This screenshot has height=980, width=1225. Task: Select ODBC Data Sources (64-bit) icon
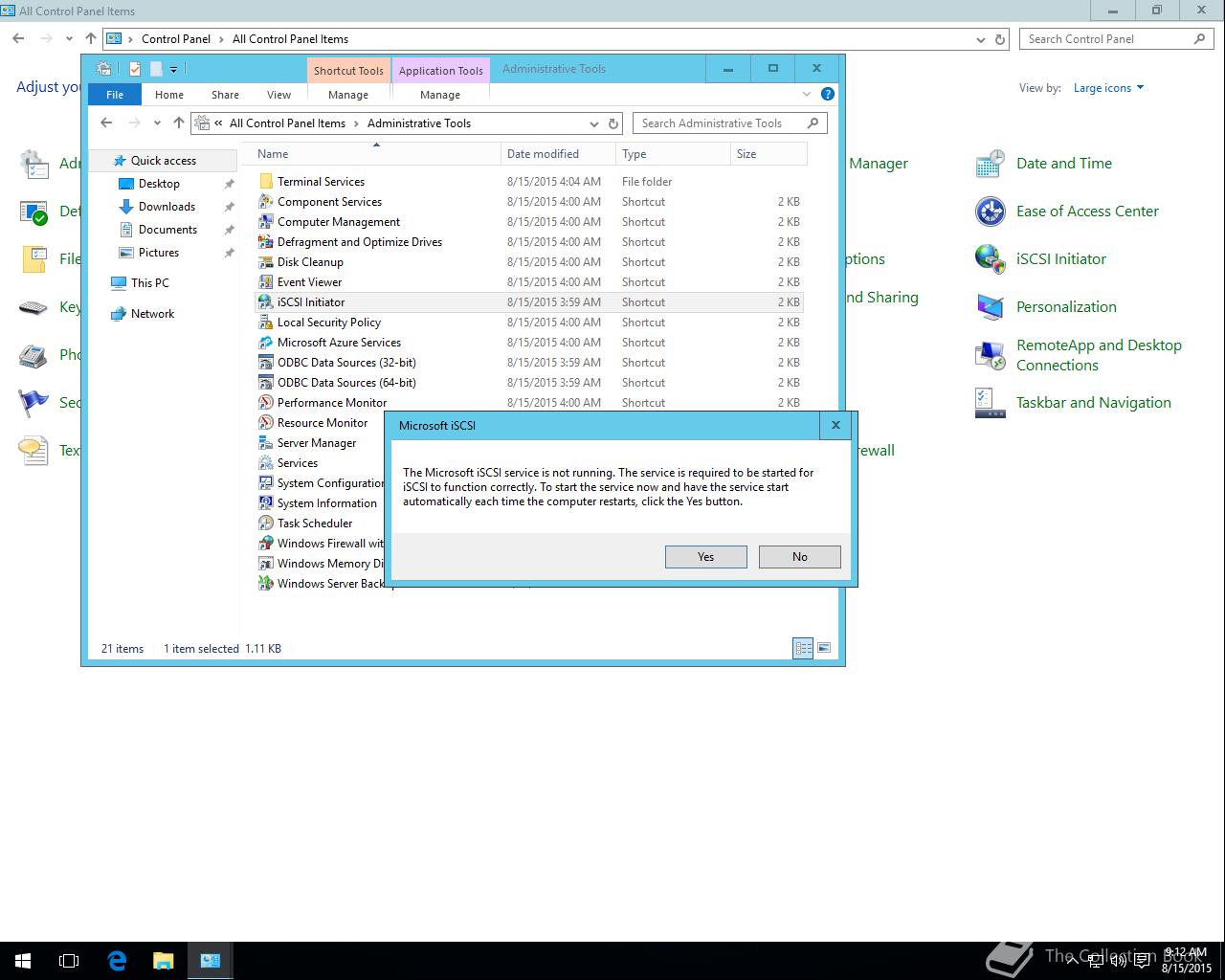point(266,383)
